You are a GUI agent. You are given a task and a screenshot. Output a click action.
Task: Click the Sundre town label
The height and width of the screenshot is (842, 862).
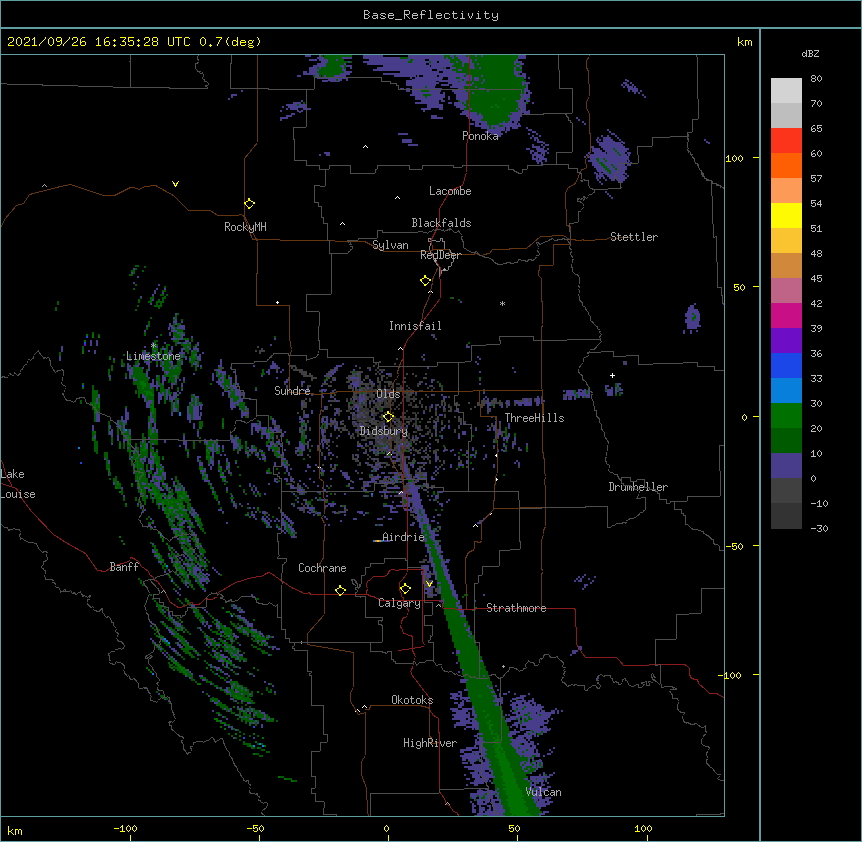click(292, 391)
